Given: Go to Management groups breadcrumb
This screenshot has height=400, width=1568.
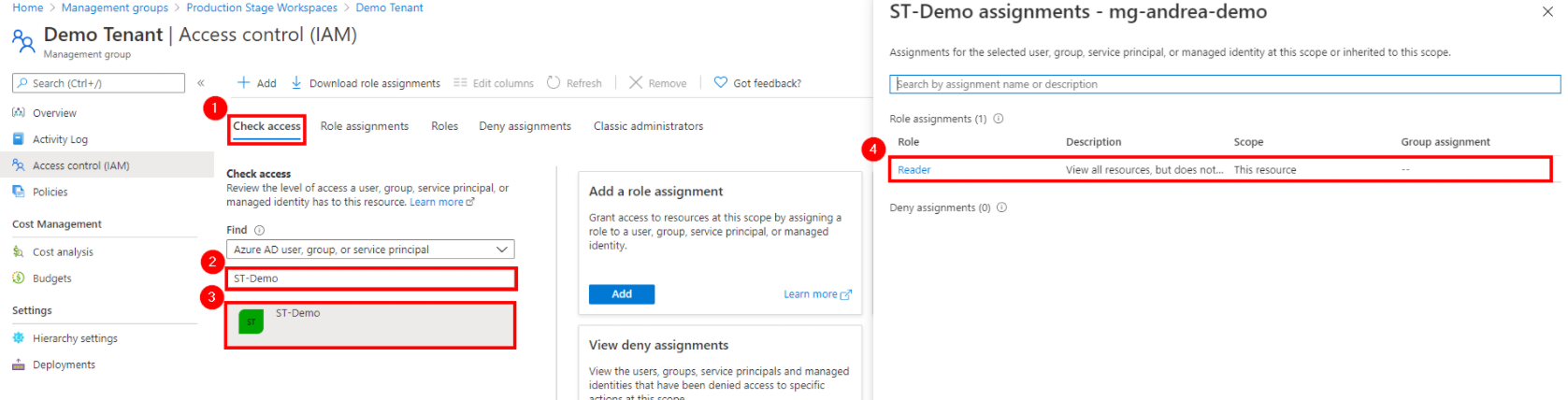Looking at the screenshot, I should click(x=115, y=7).
